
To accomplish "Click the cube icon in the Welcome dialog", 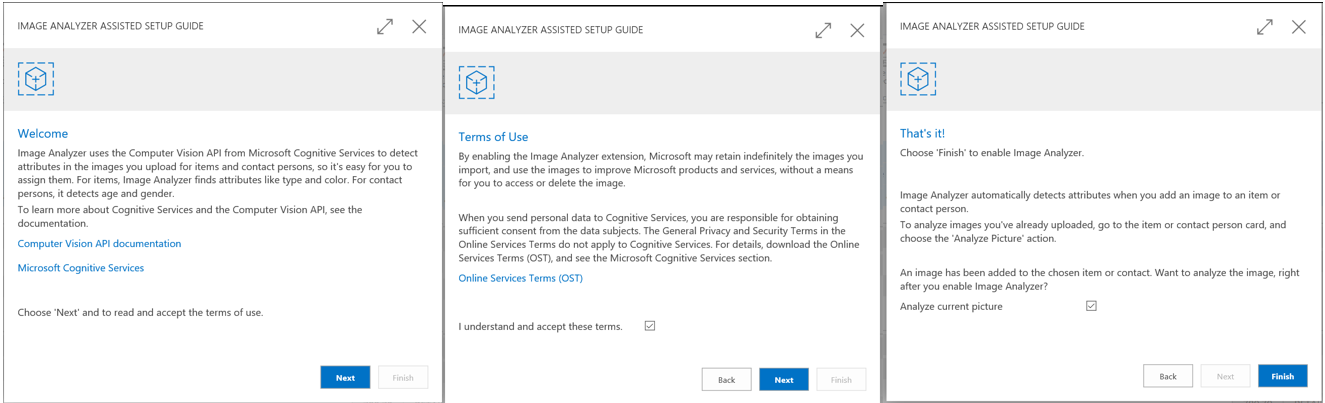I will point(36,79).
